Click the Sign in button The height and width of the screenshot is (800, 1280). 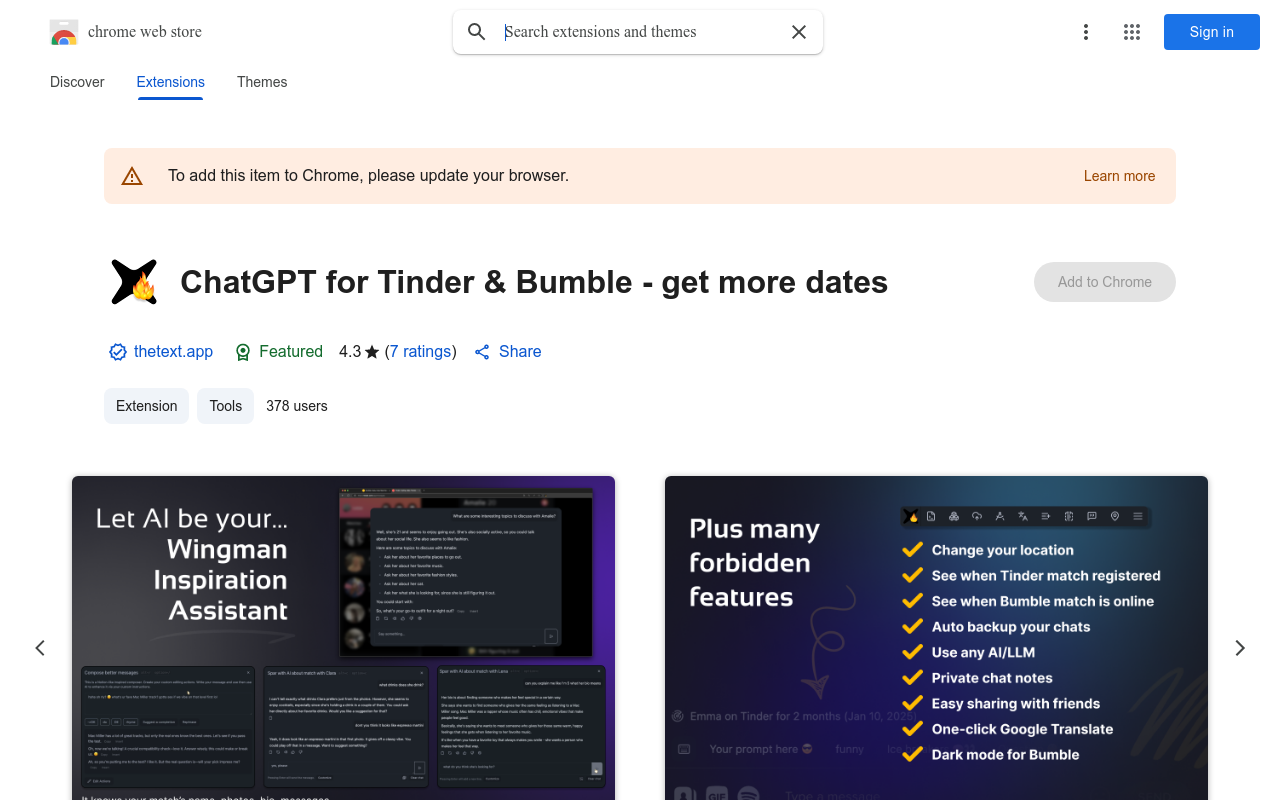click(x=1212, y=32)
